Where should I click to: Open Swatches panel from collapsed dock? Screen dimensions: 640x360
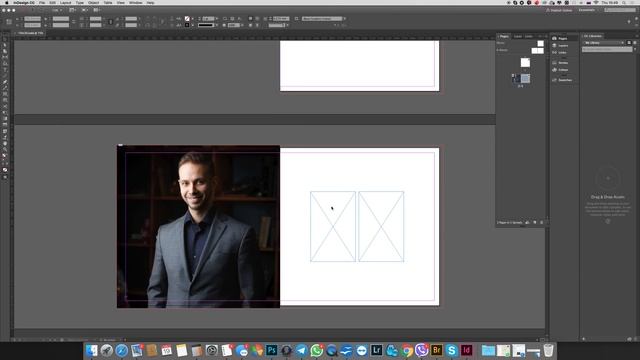point(562,80)
